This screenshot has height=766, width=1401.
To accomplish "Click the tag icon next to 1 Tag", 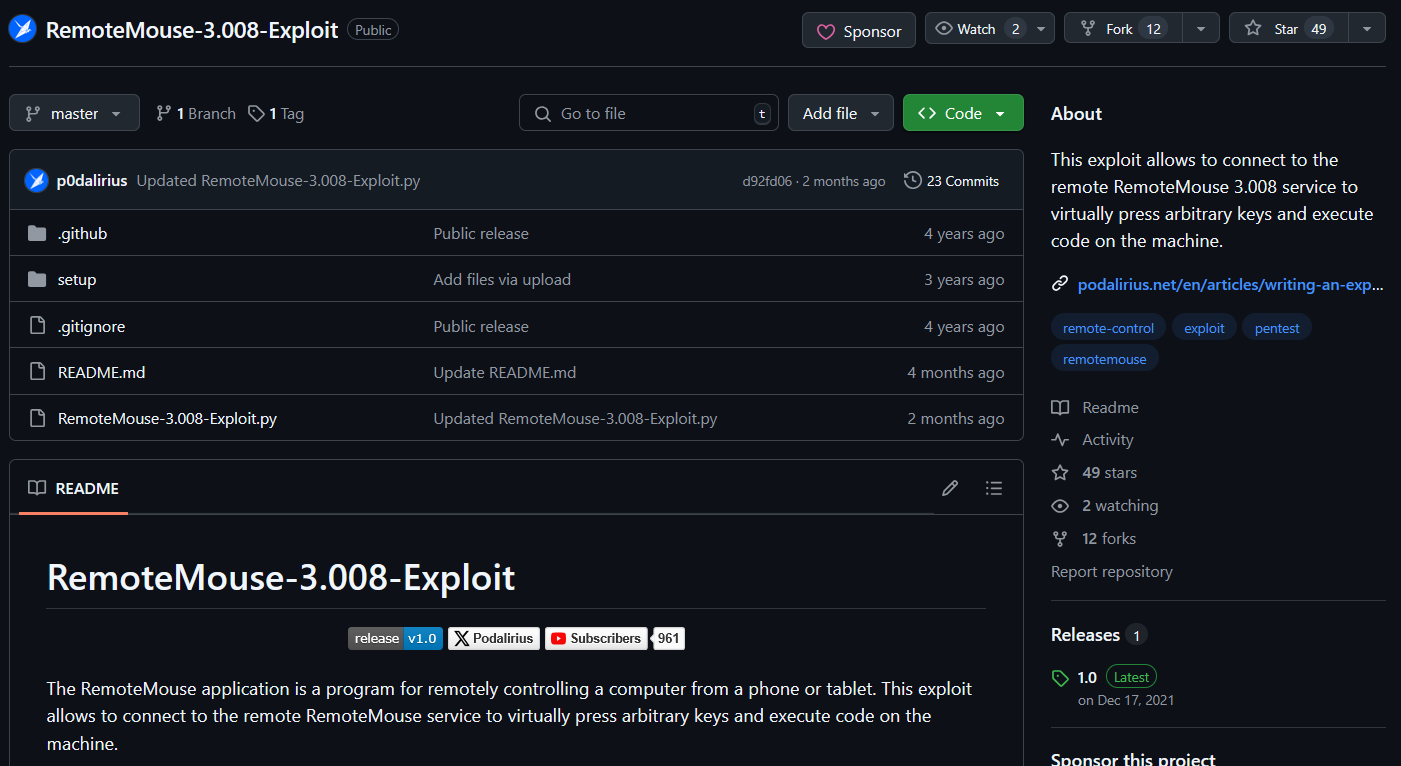I will (256, 113).
